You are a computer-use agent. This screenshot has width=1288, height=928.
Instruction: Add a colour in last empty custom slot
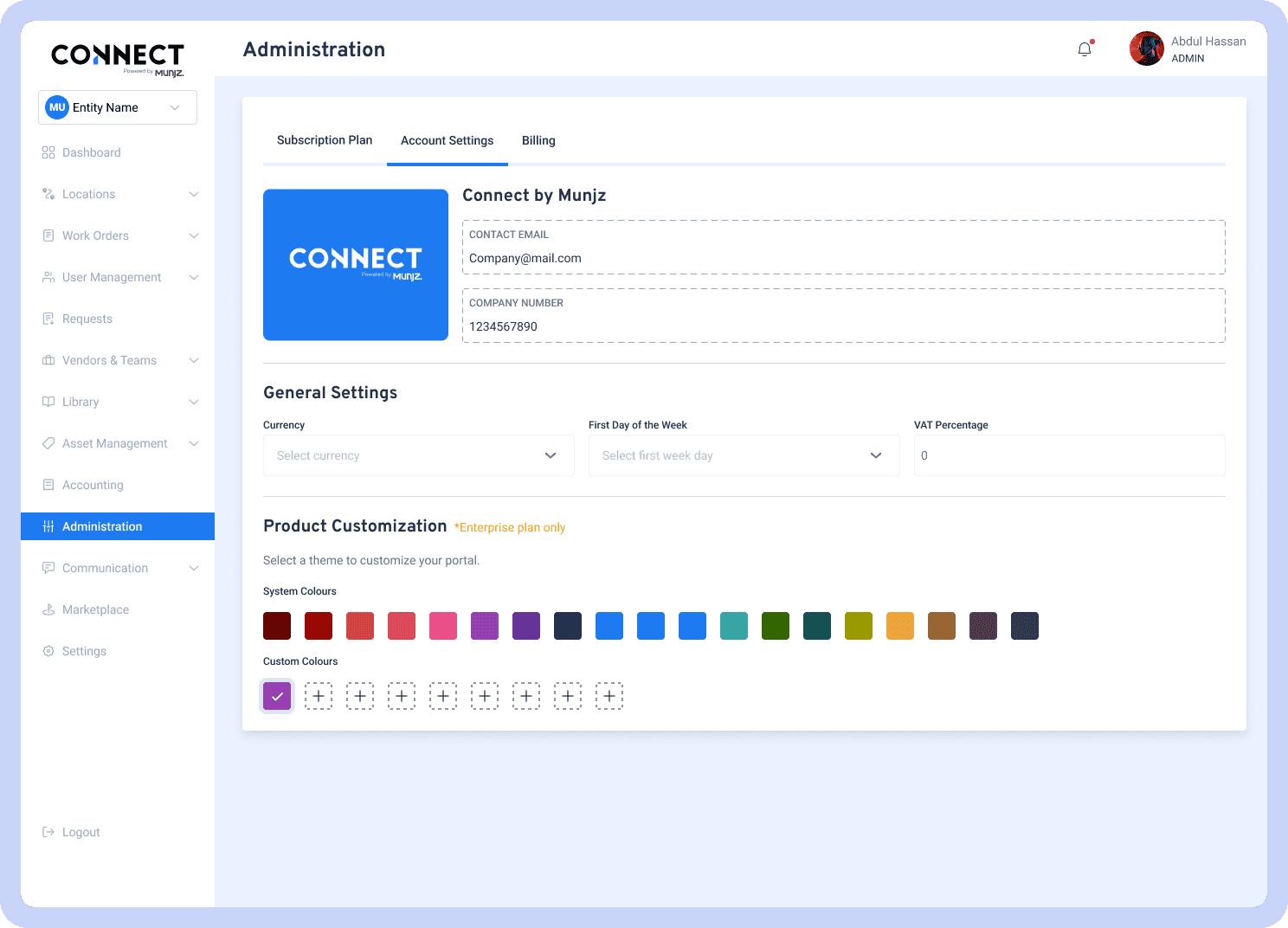[609, 696]
